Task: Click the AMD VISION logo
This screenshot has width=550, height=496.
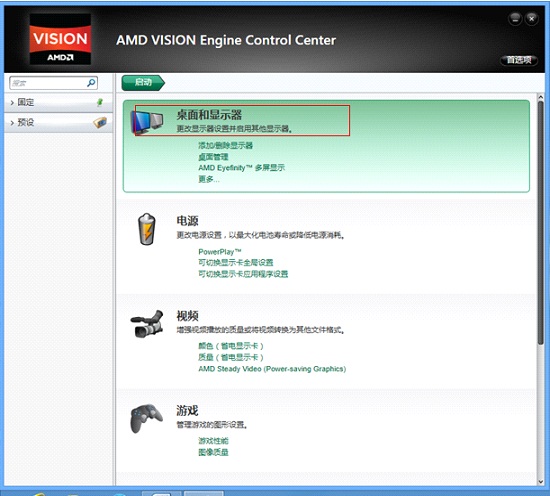Action: (x=60, y=39)
